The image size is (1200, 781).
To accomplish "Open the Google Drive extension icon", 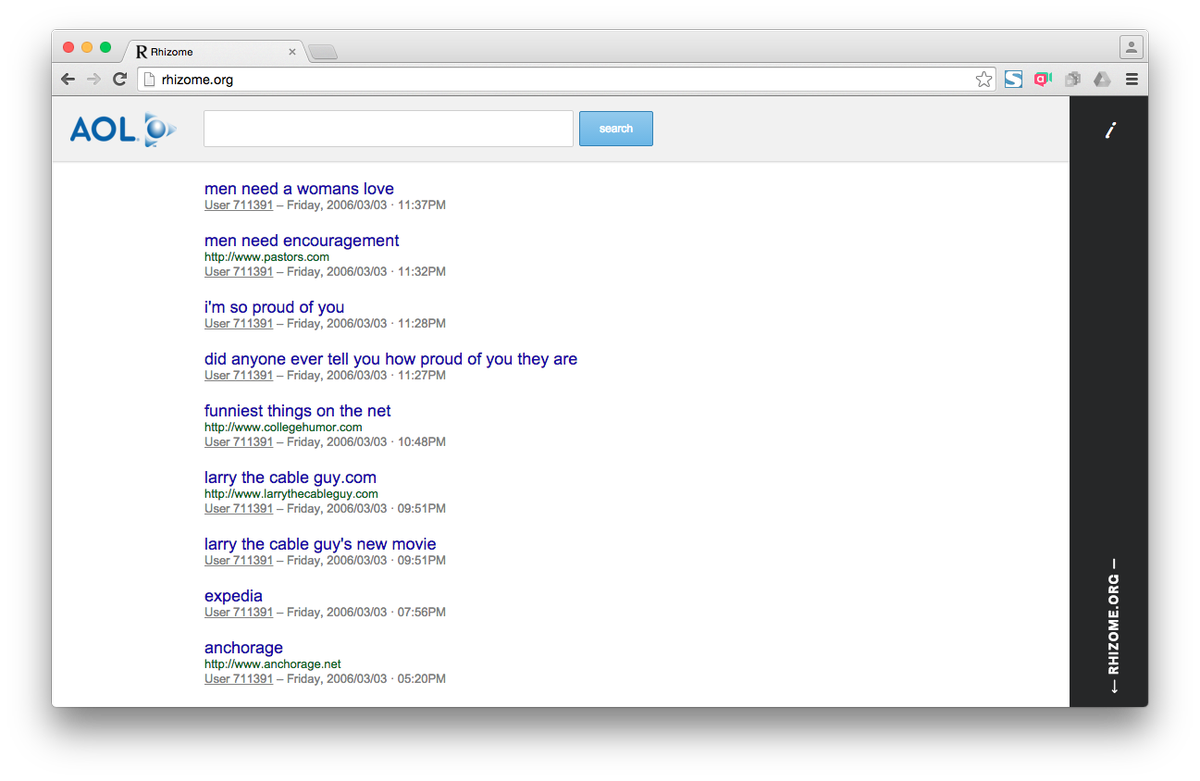I will pos(1102,79).
